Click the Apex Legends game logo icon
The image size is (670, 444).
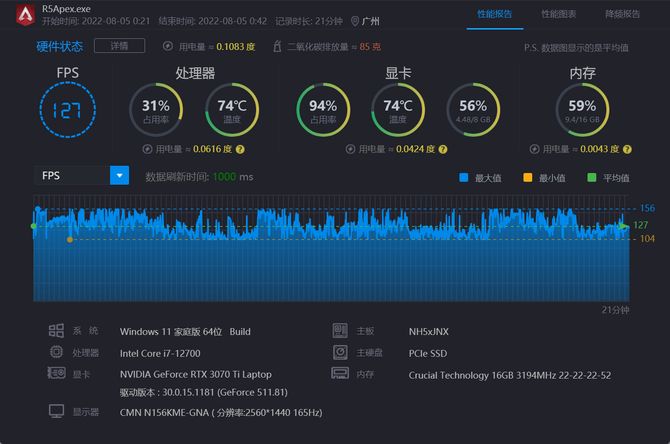click(x=25, y=15)
